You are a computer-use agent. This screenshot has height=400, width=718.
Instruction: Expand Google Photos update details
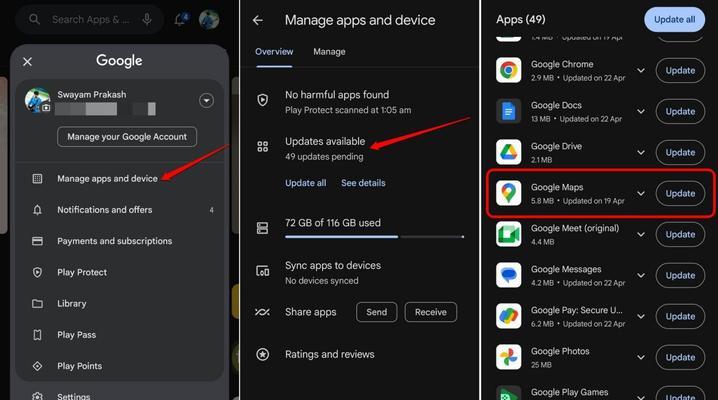[641, 357]
